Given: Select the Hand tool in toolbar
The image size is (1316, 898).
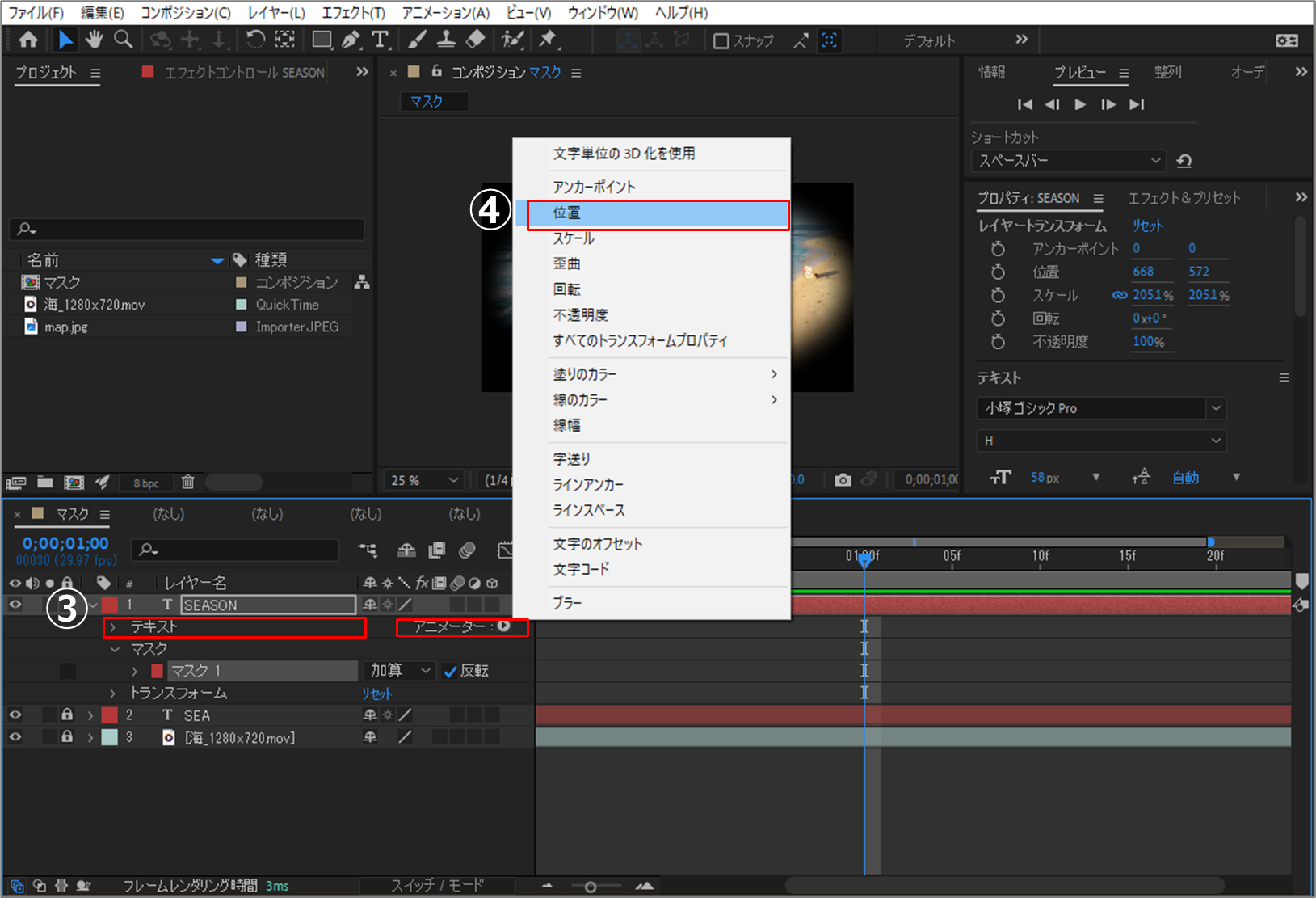Looking at the screenshot, I should [95, 40].
